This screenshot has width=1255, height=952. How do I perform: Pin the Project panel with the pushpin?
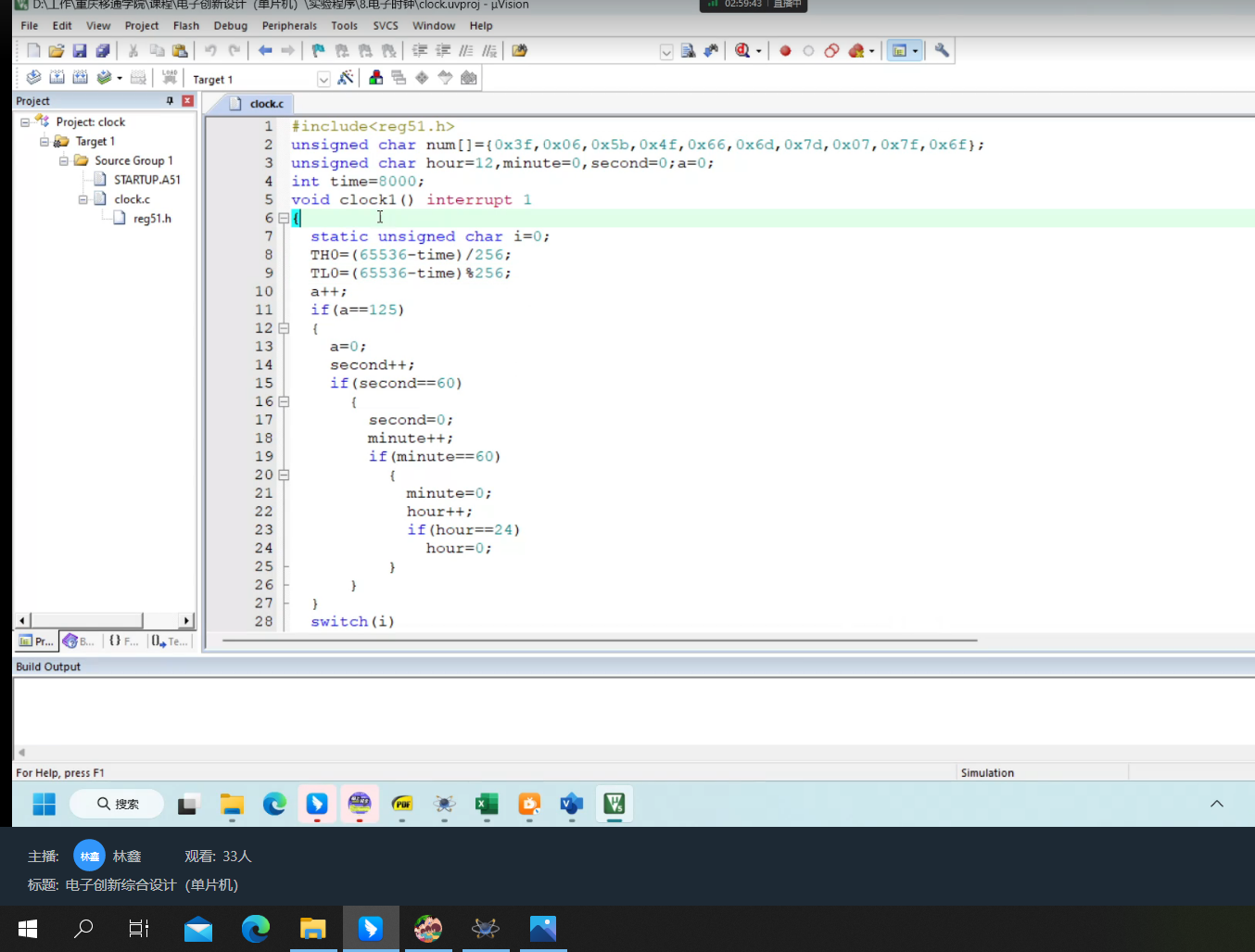[x=170, y=101]
